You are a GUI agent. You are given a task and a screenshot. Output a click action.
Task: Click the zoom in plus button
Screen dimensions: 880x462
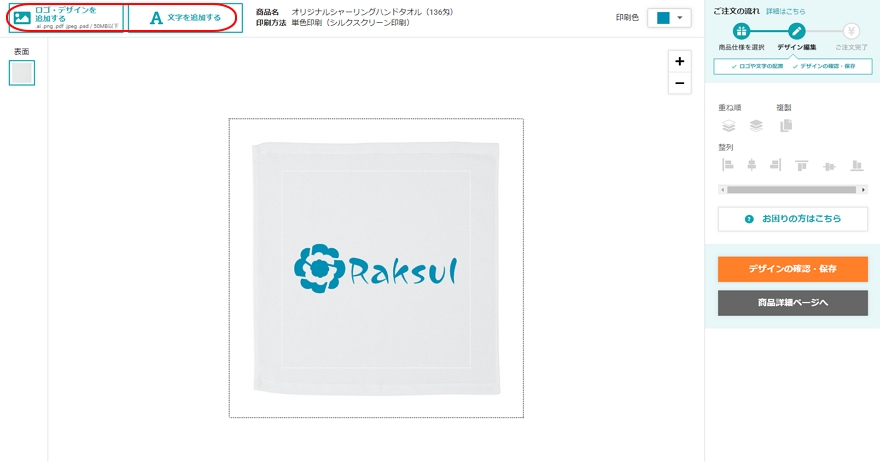[x=679, y=61]
